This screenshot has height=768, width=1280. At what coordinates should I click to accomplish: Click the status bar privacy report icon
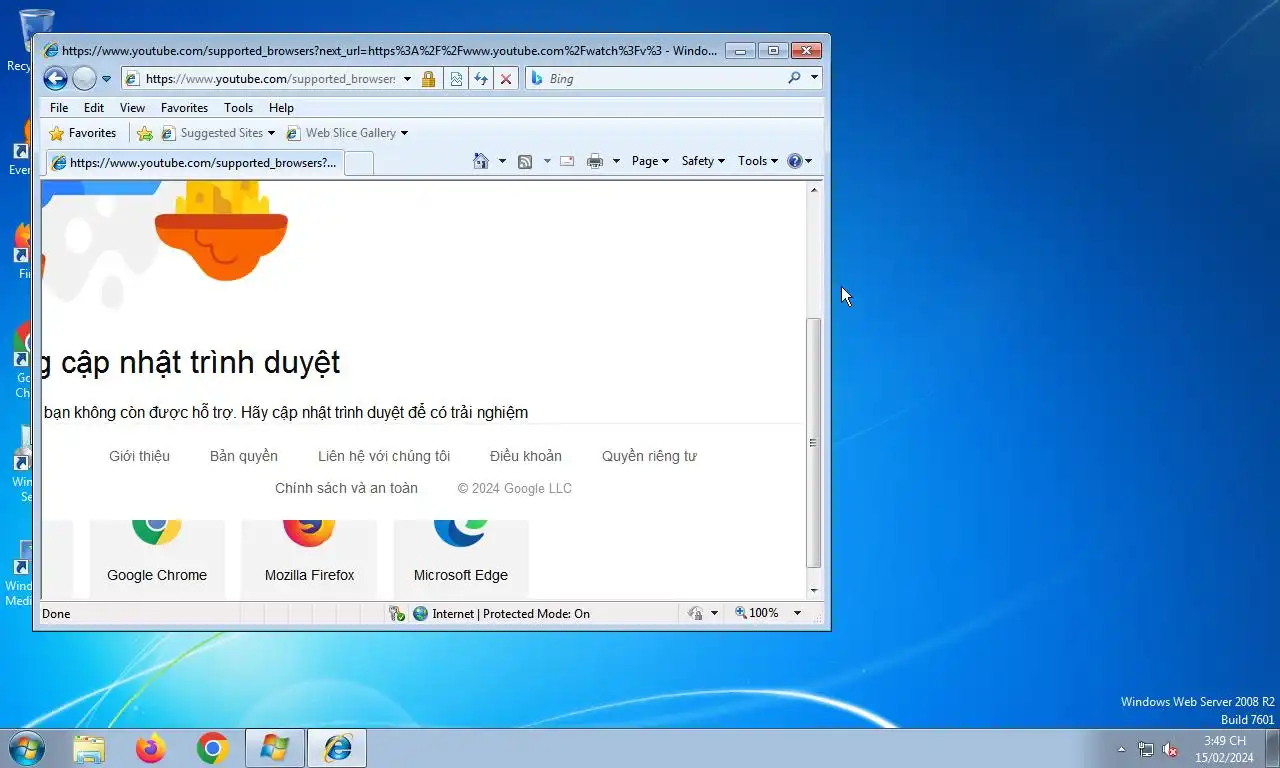coord(696,613)
